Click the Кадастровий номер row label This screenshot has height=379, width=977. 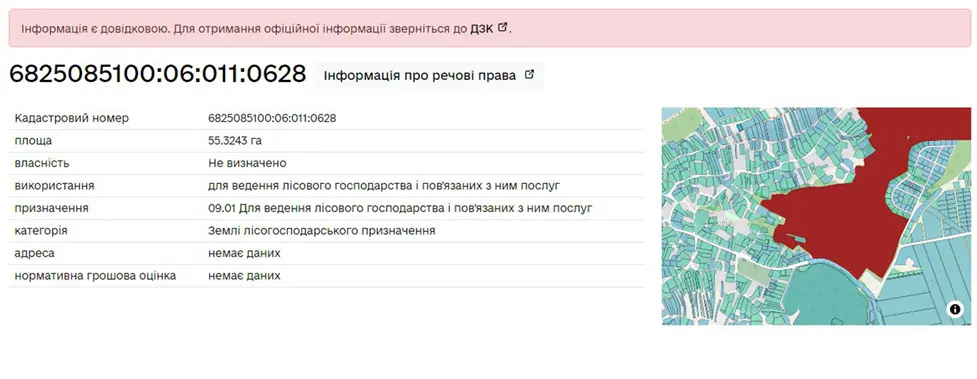point(72,118)
